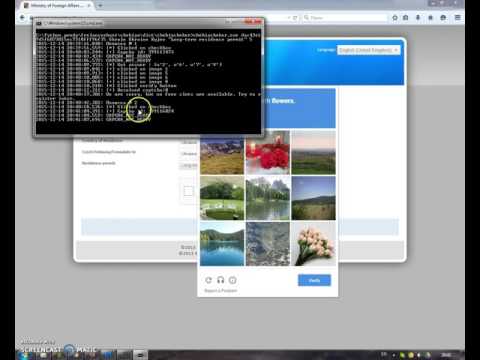Reload the page in Firefox toolbar
Screen dimensions: 480x360
click(295, 18)
